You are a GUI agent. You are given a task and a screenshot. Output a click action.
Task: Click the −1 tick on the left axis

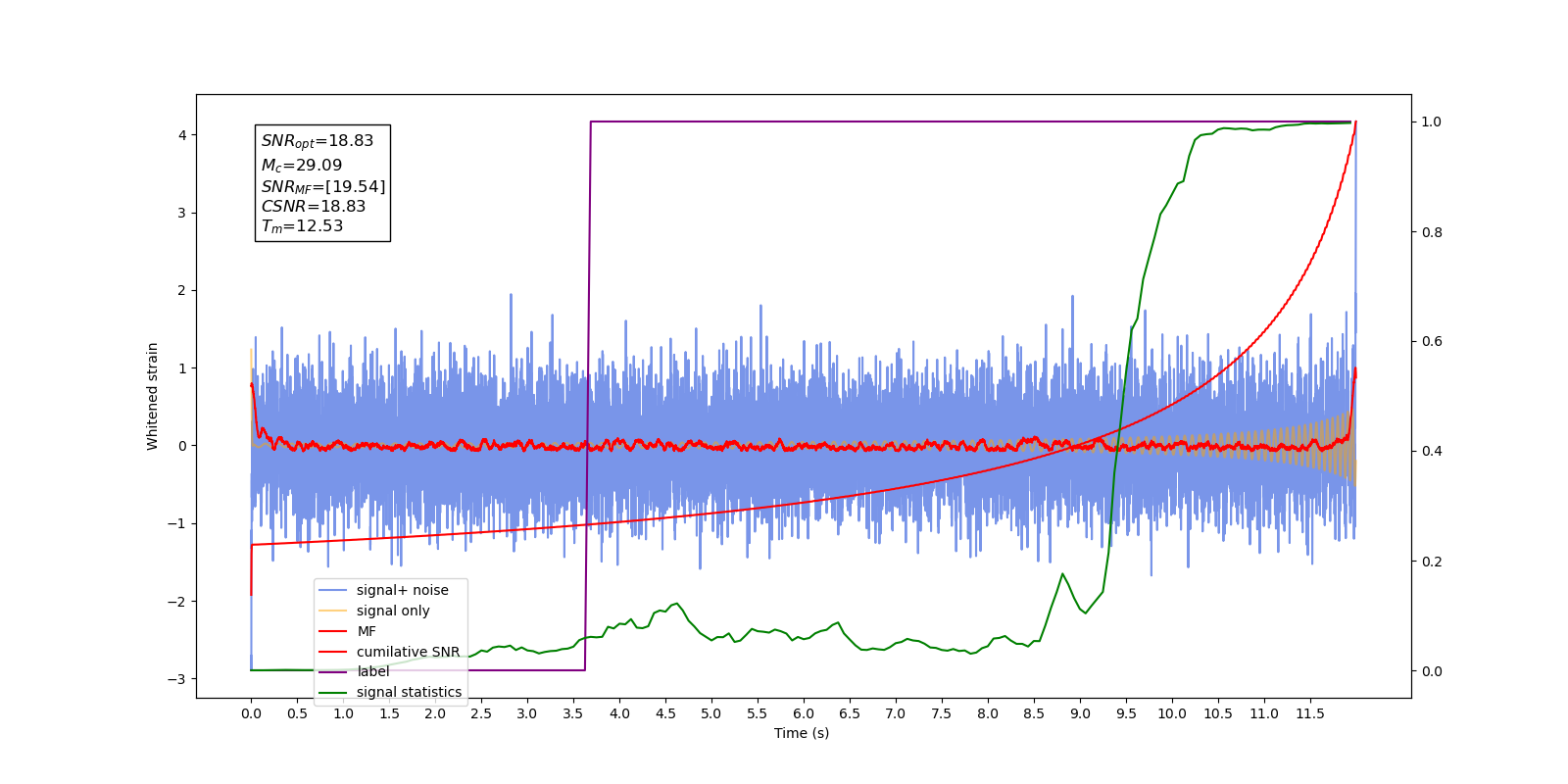(178, 523)
